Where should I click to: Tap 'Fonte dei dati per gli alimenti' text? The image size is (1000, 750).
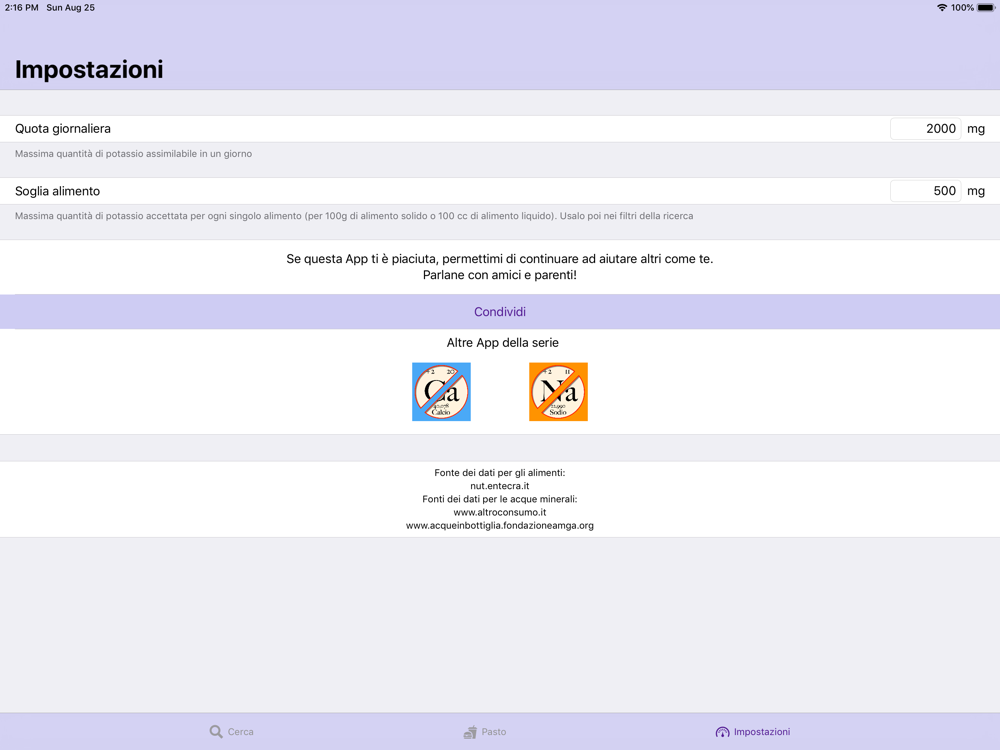click(x=499, y=473)
